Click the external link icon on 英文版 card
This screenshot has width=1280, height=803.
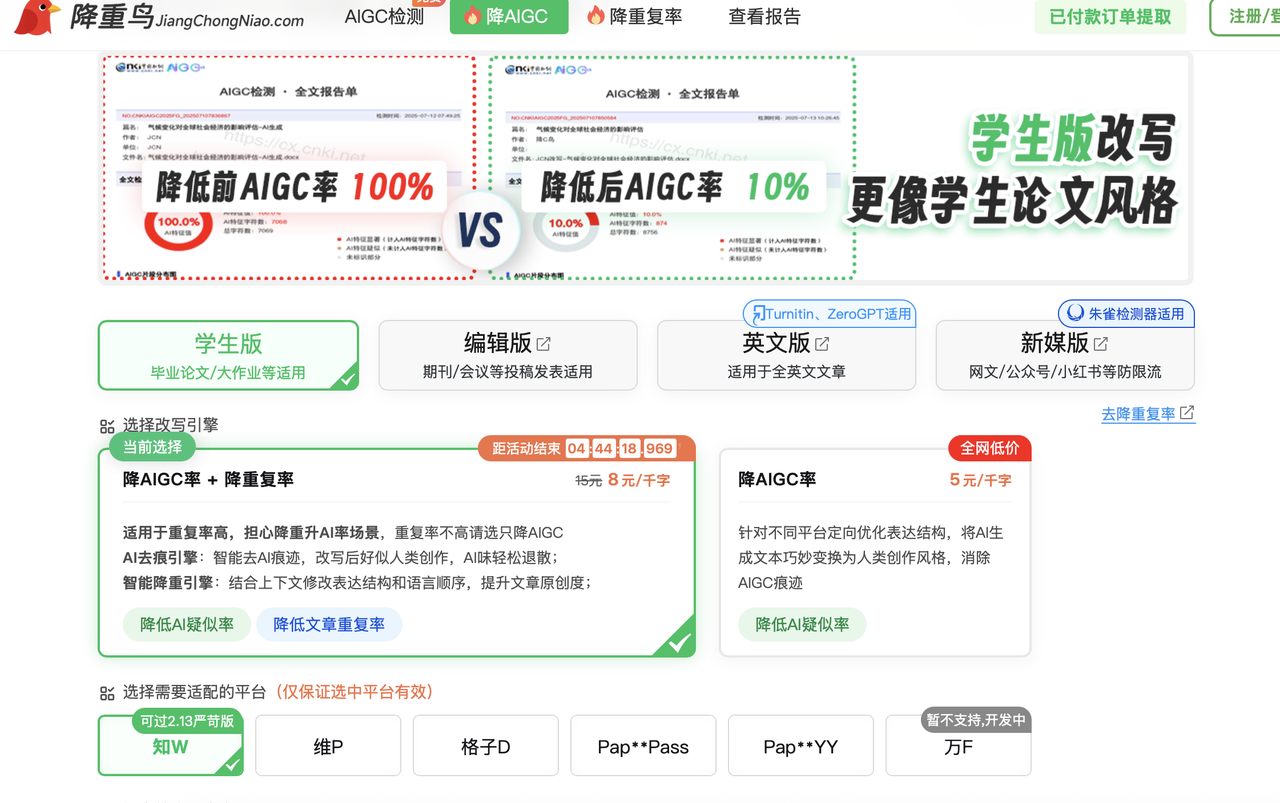pyautogui.click(x=821, y=345)
